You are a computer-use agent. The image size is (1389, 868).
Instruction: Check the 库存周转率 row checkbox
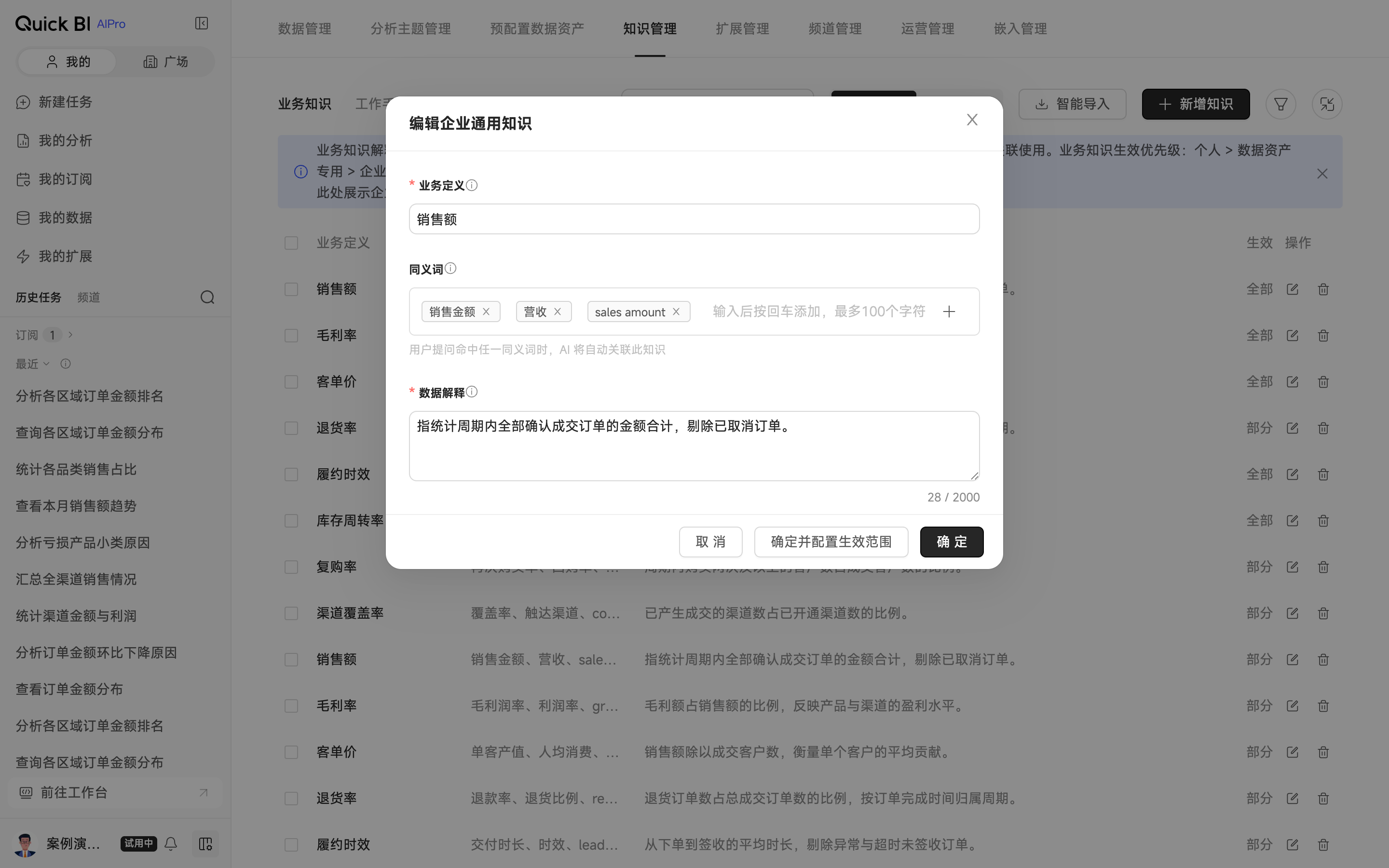[x=292, y=521]
